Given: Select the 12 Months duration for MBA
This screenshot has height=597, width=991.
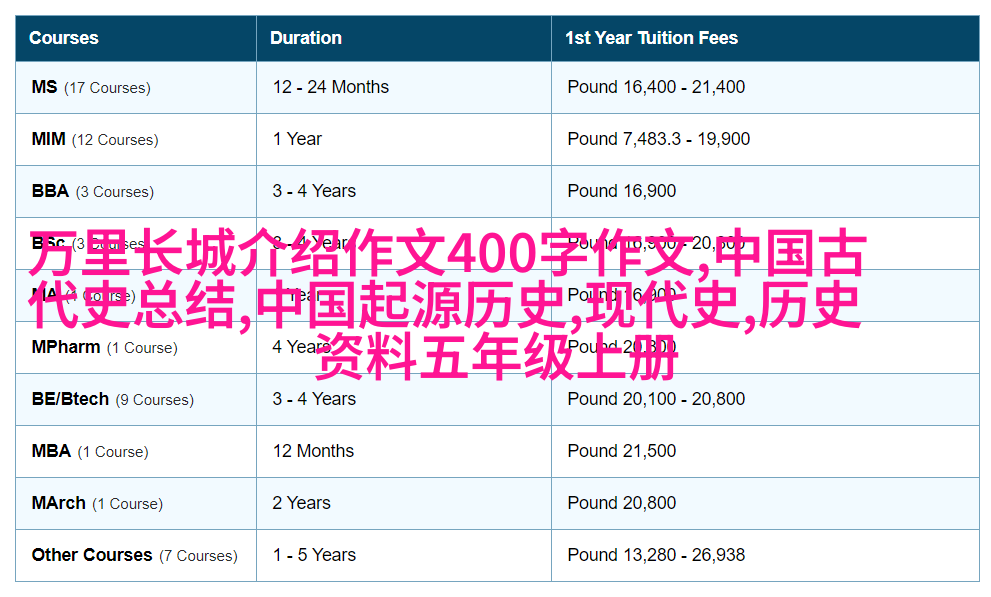Looking at the screenshot, I should click(x=313, y=451).
